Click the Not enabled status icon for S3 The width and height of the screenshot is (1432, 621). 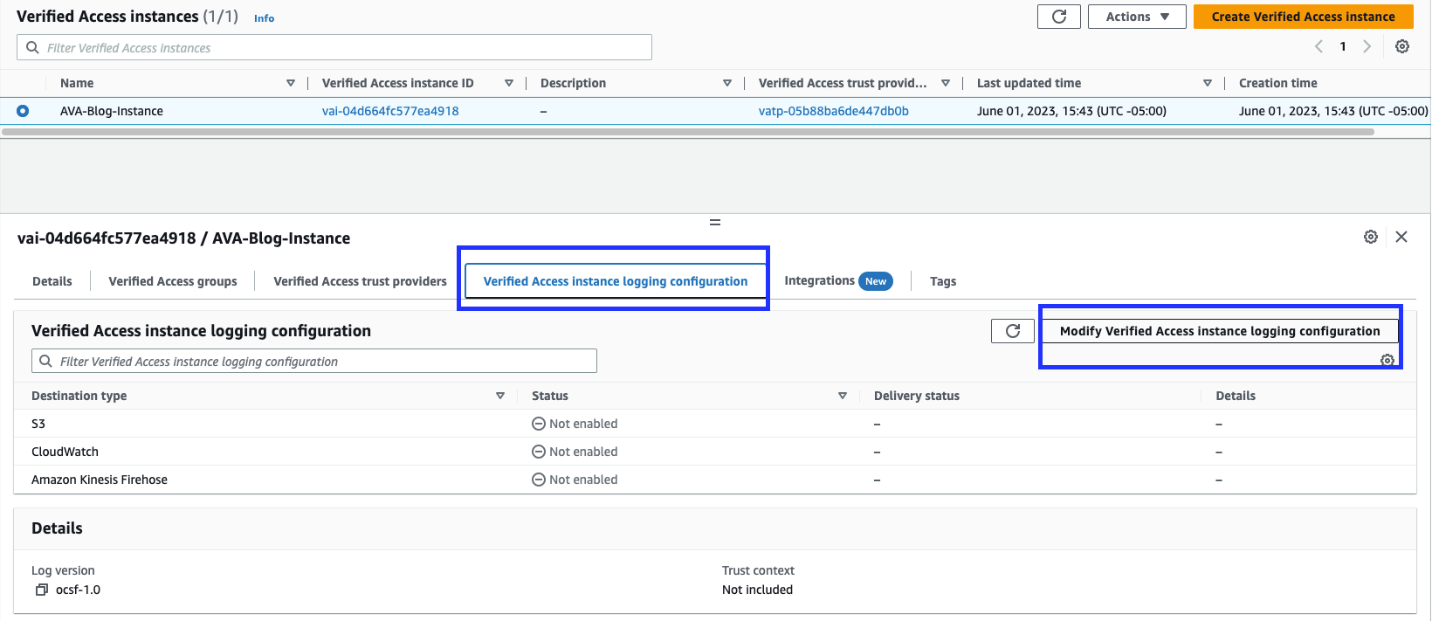pyautogui.click(x=539, y=423)
